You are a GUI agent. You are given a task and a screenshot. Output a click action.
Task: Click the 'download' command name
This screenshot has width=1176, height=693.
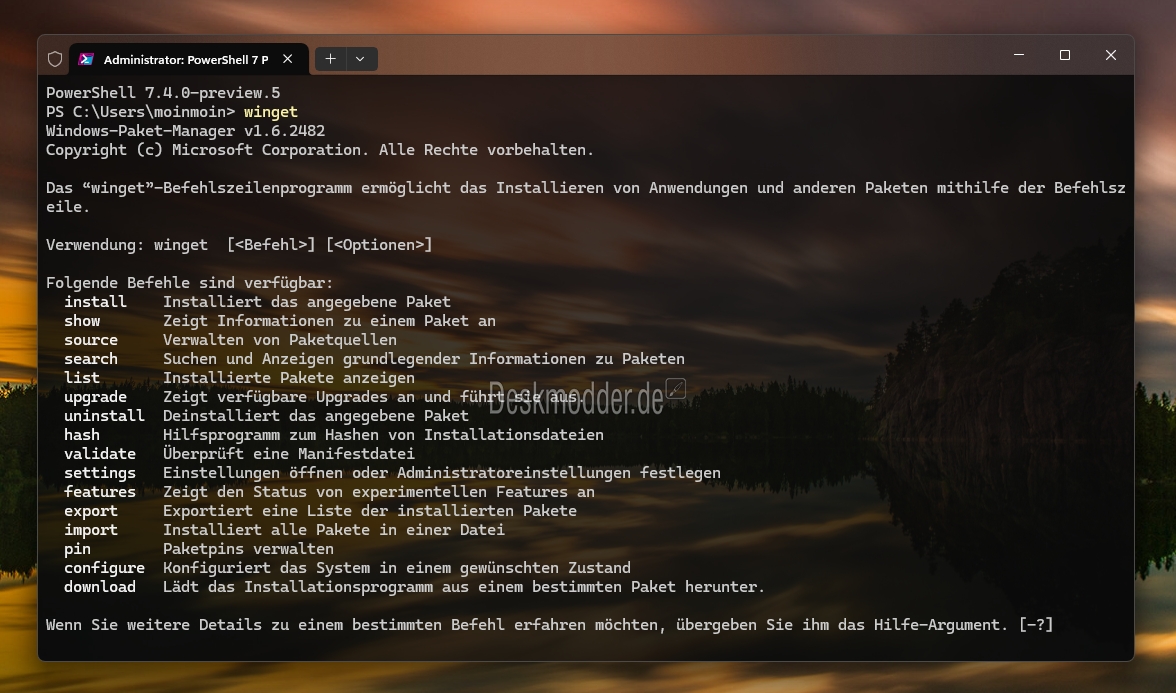pyautogui.click(x=100, y=586)
